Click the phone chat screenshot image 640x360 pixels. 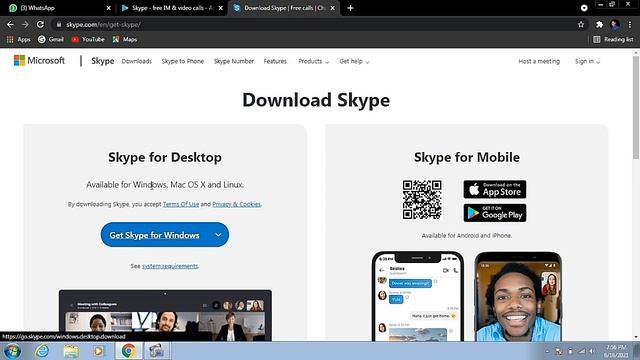click(418, 296)
